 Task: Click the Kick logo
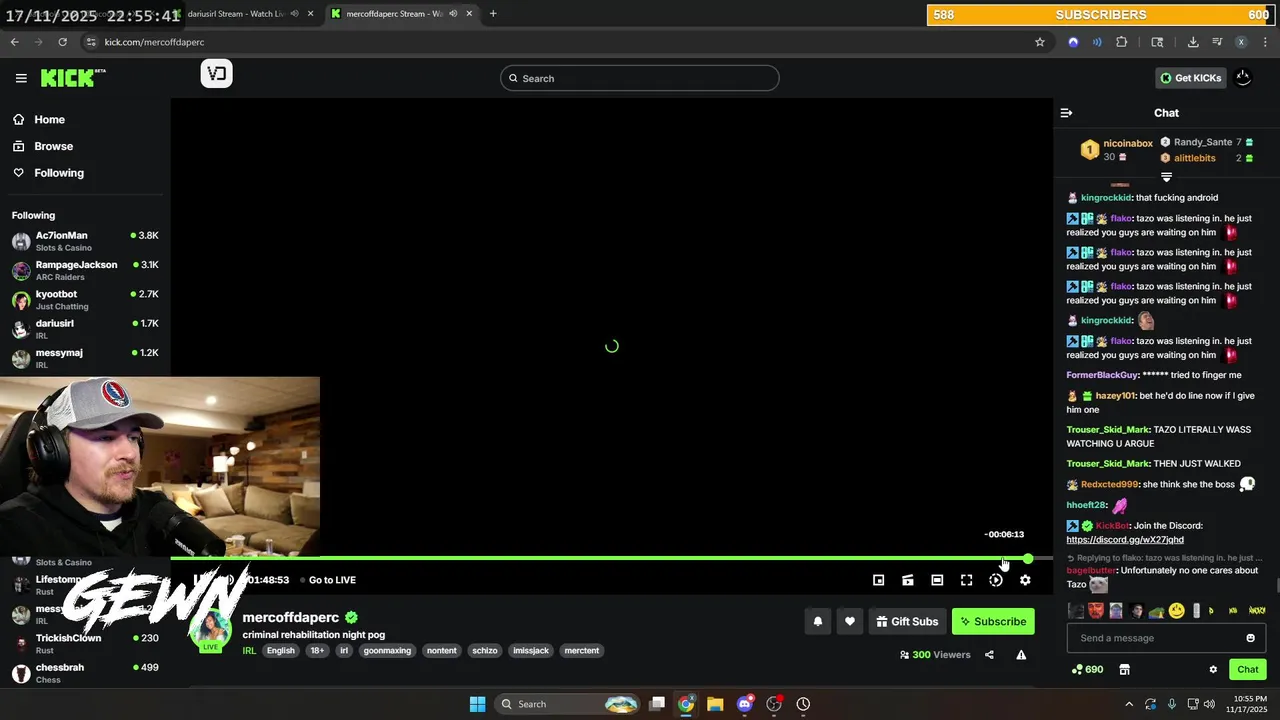tap(73, 78)
